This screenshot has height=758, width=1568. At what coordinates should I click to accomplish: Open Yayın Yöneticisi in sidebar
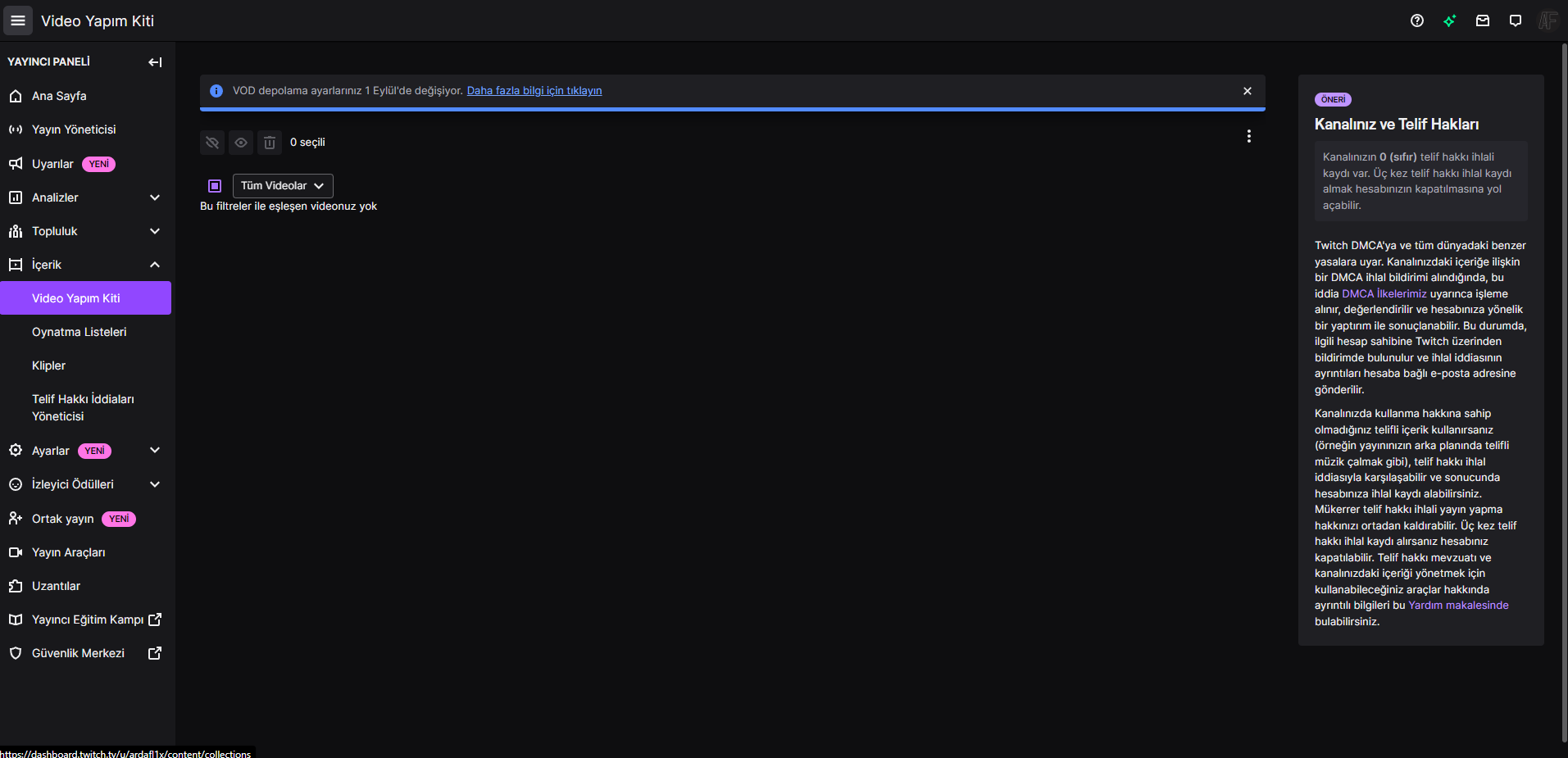click(86, 129)
